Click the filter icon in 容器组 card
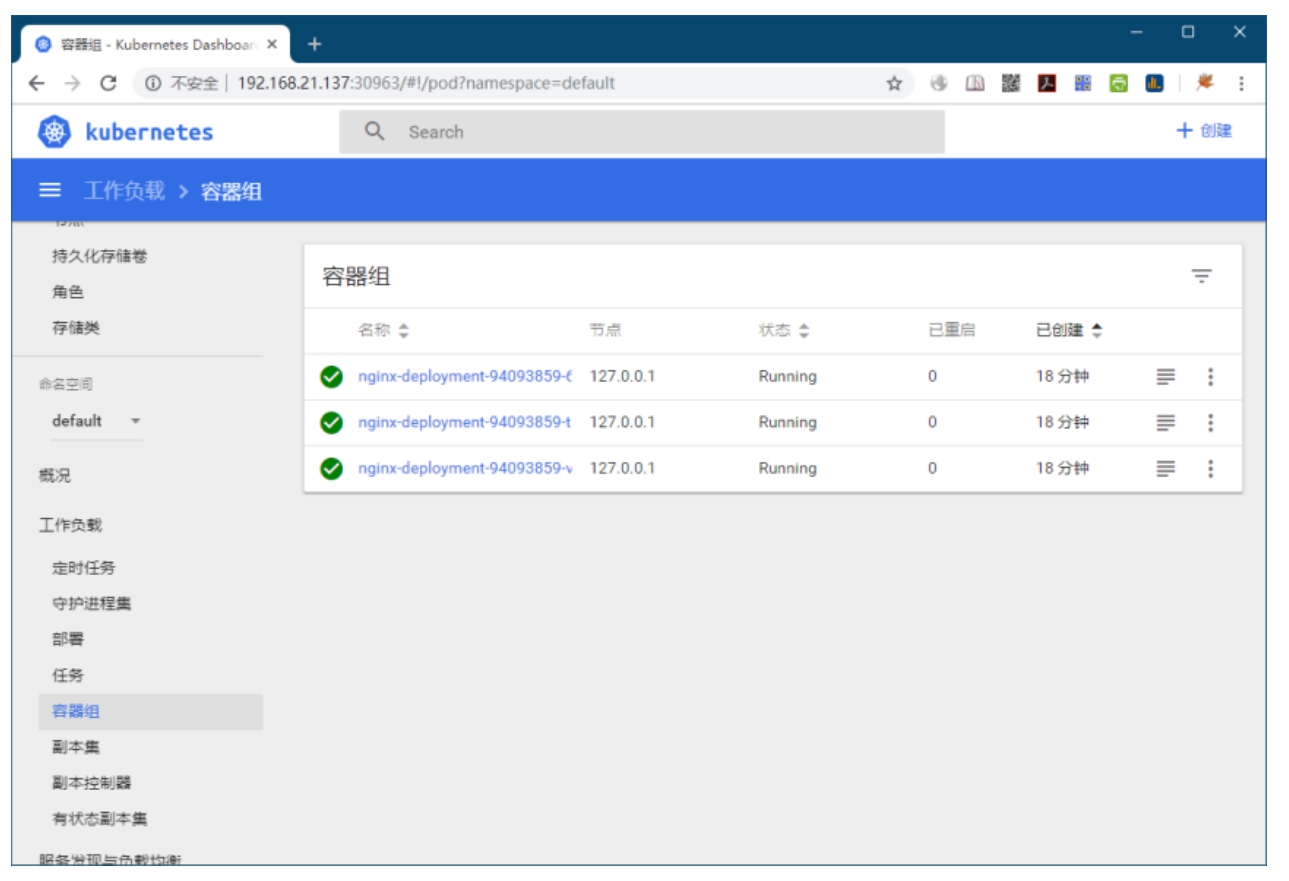 (x=1201, y=277)
